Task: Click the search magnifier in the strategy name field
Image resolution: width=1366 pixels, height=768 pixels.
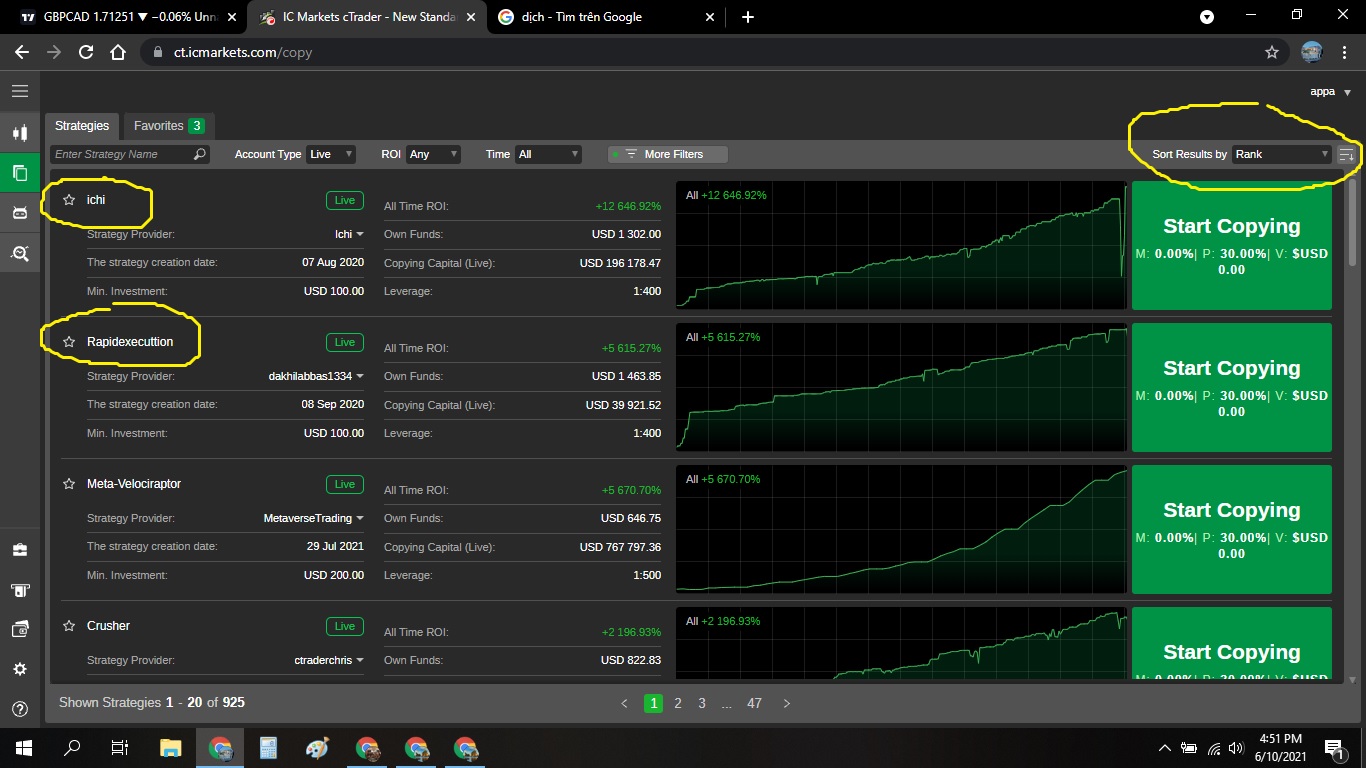Action: 200,154
